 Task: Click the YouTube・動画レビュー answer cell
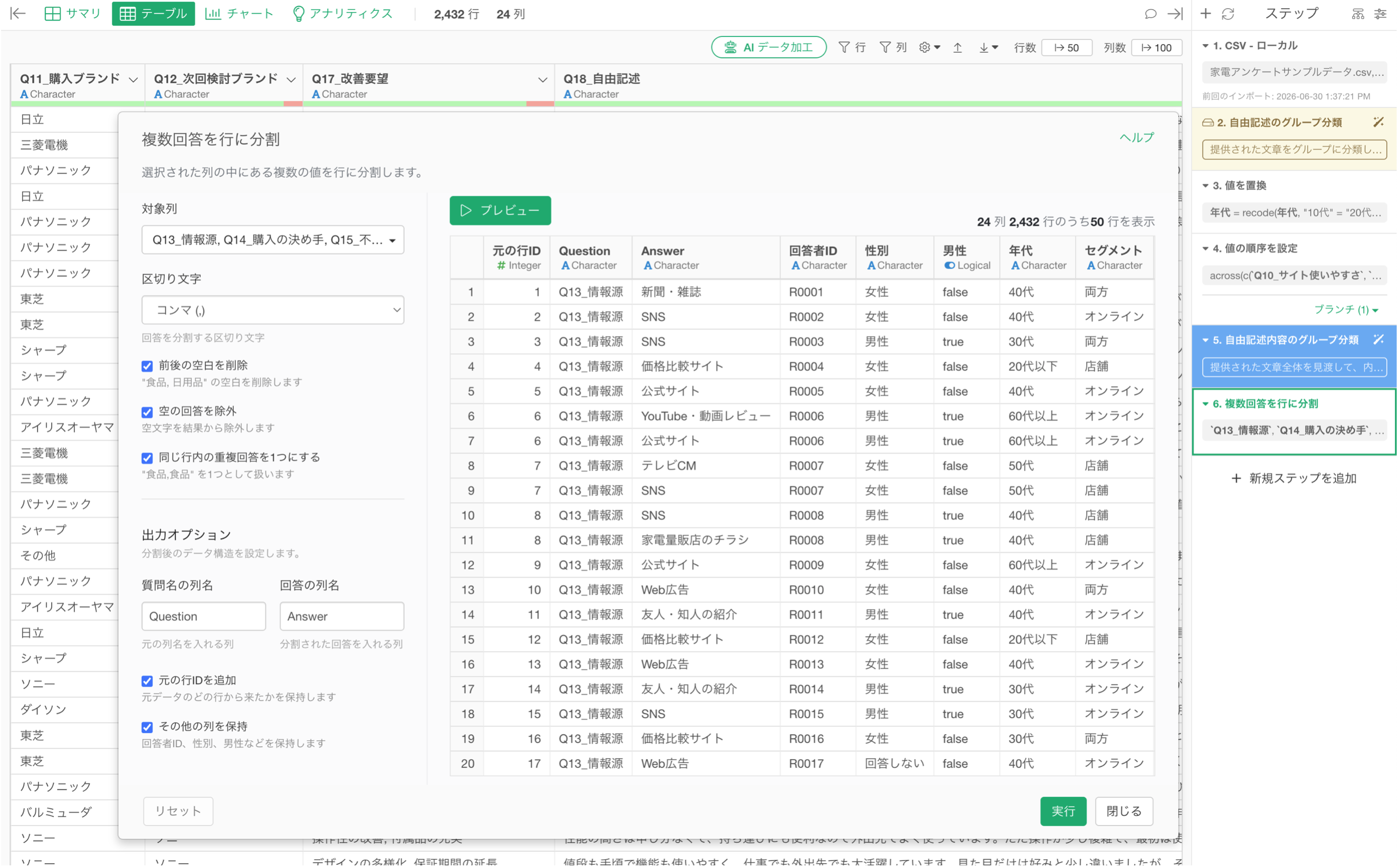705,416
